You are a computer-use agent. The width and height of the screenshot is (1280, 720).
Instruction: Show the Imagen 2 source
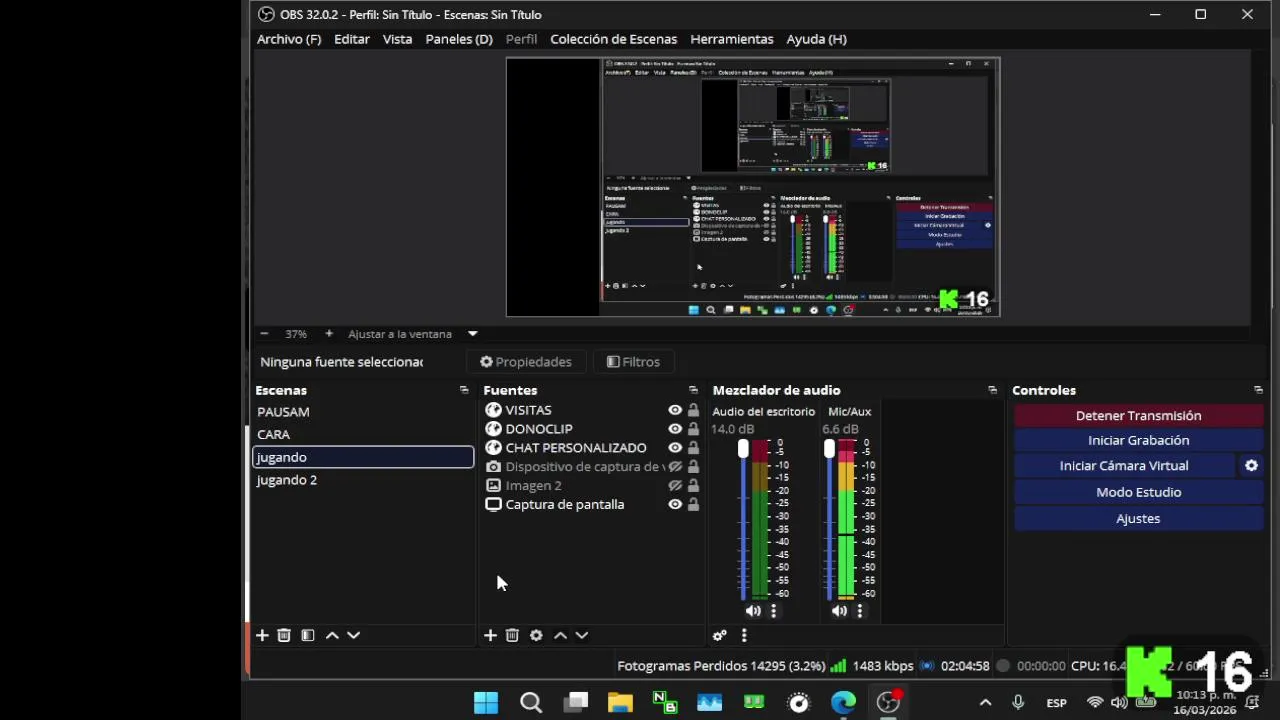click(675, 486)
